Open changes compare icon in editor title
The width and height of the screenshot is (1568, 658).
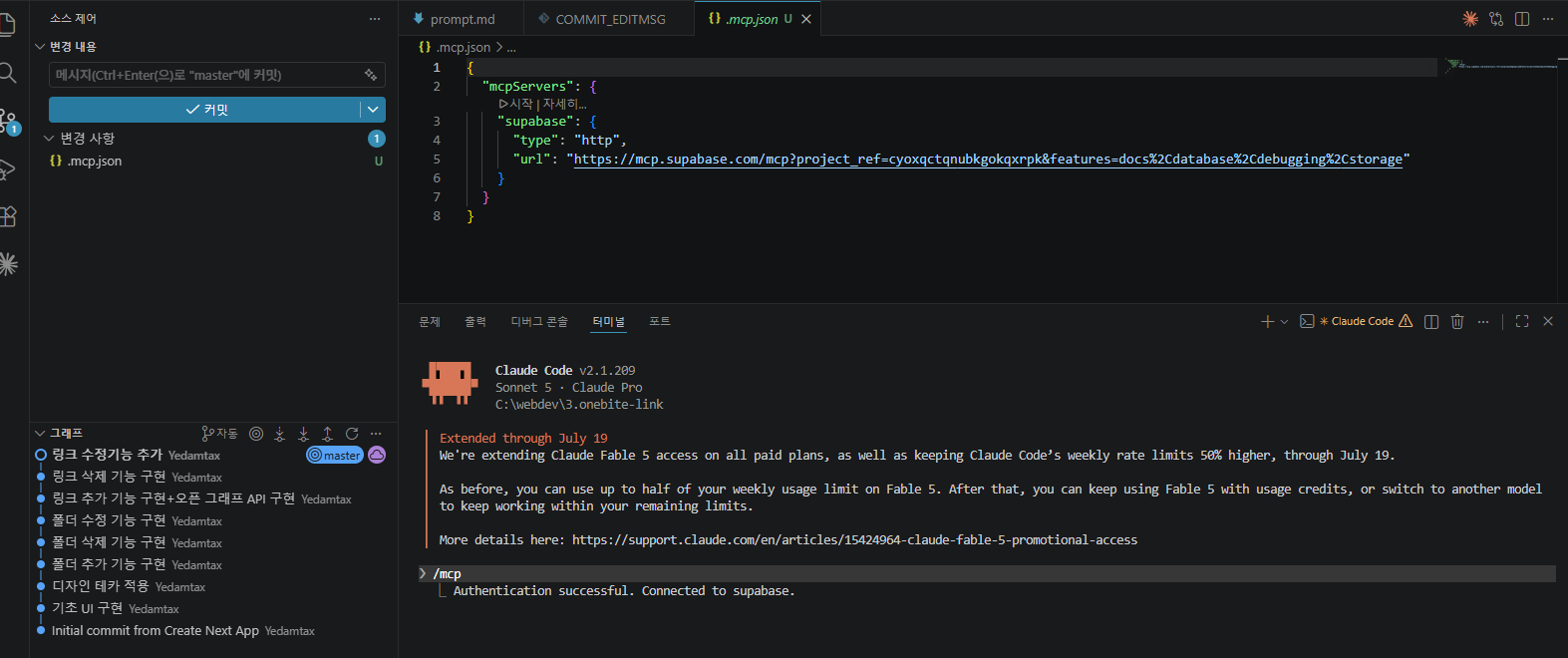tap(1496, 19)
